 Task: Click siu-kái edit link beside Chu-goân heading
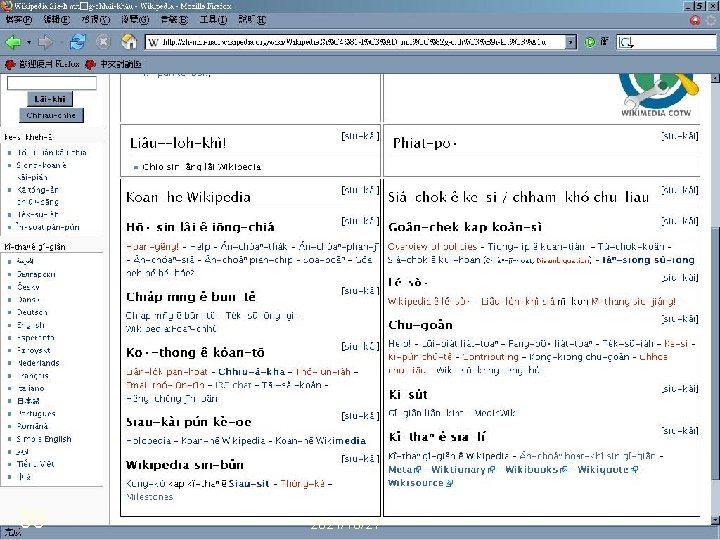click(x=680, y=318)
